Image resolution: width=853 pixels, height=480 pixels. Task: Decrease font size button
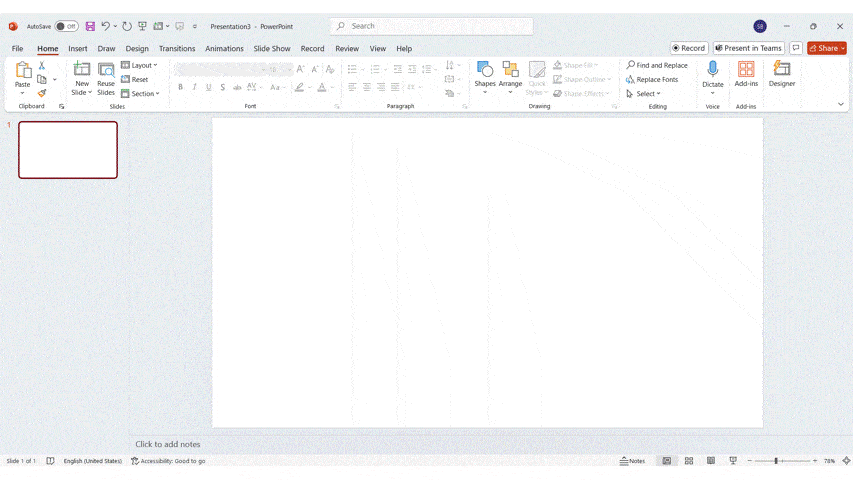(314, 69)
